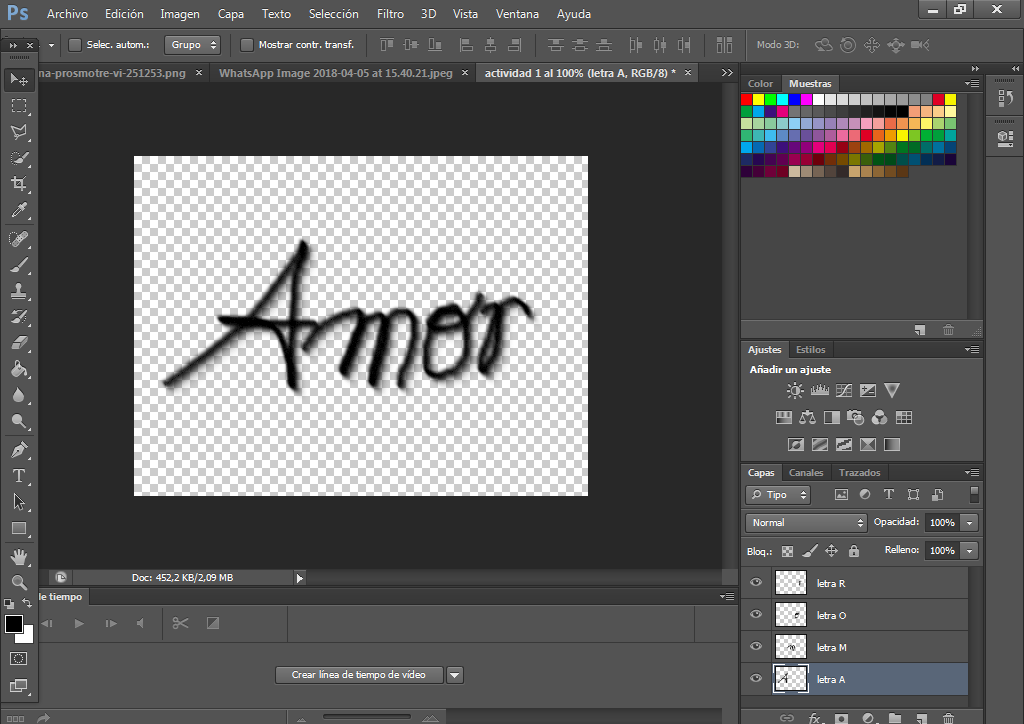The height and width of the screenshot is (724, 1024).
Task: Click the foreground color swatch
Action: [14, 624]
